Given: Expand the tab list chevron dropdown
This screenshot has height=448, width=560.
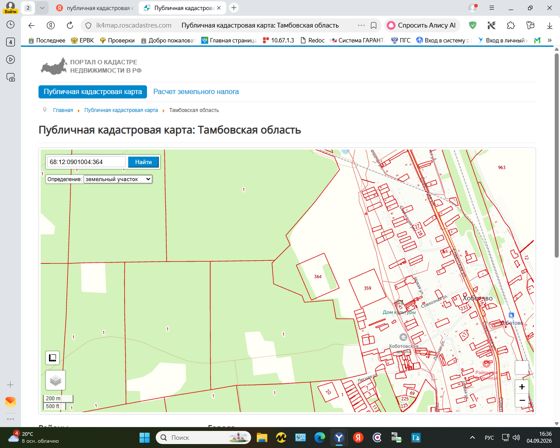Looking at the screenshot, I should [42, 8].
